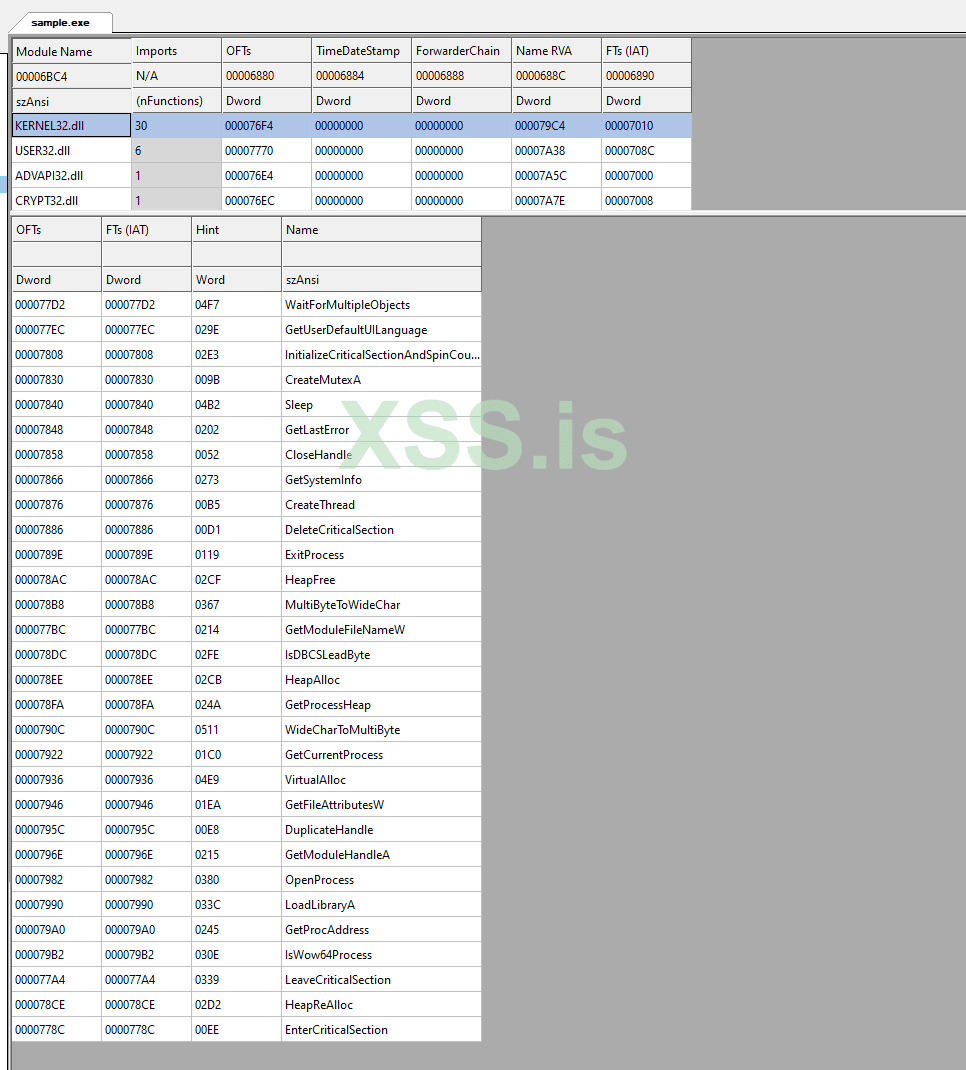Select the Sleep function row
This screenshot has width=966, height=1070.
pyautogui.click(x=246, y=405)
